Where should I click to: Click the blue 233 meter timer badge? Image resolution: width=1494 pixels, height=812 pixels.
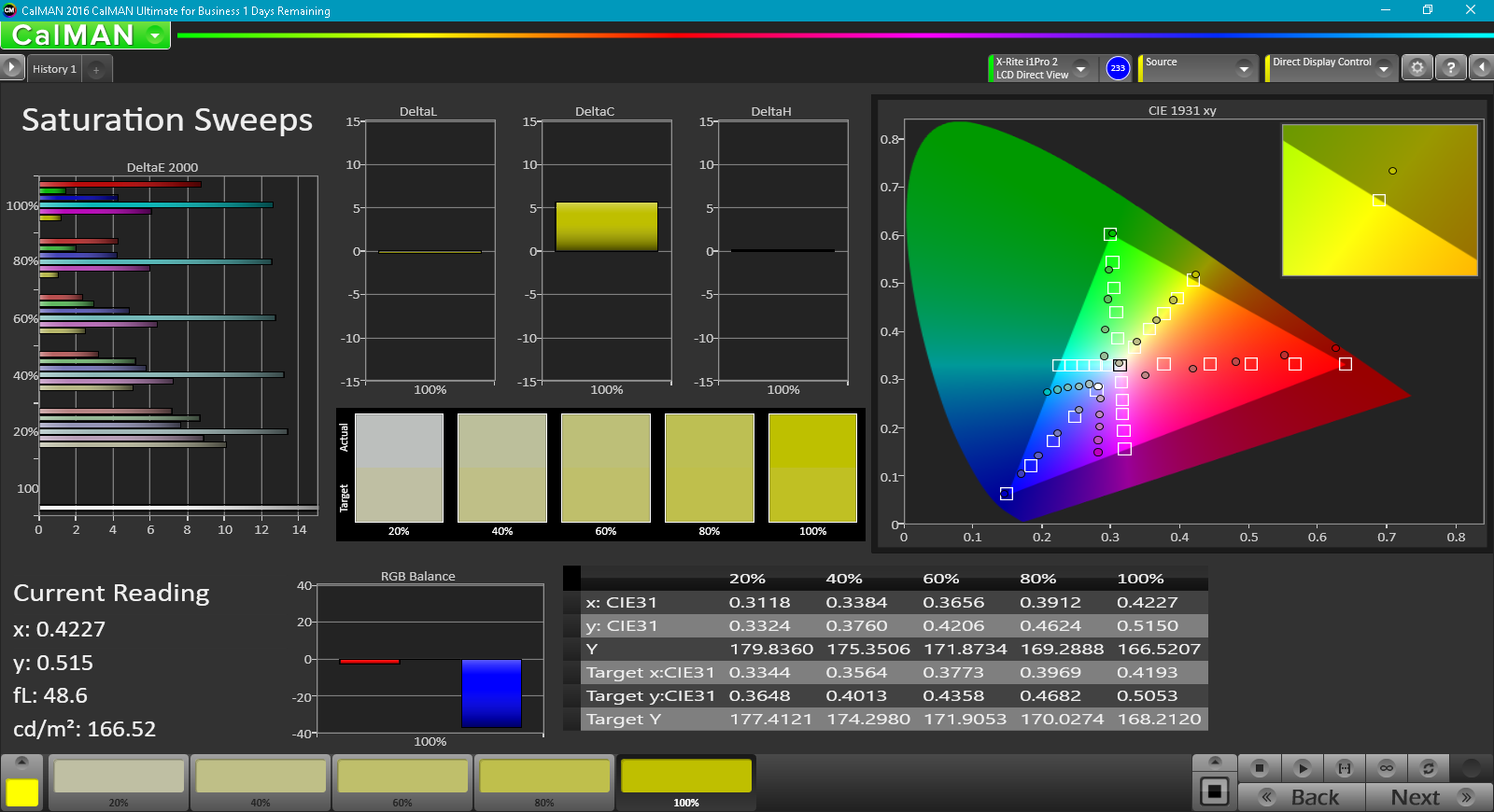pyautogui.click(x=1118, y=68)
